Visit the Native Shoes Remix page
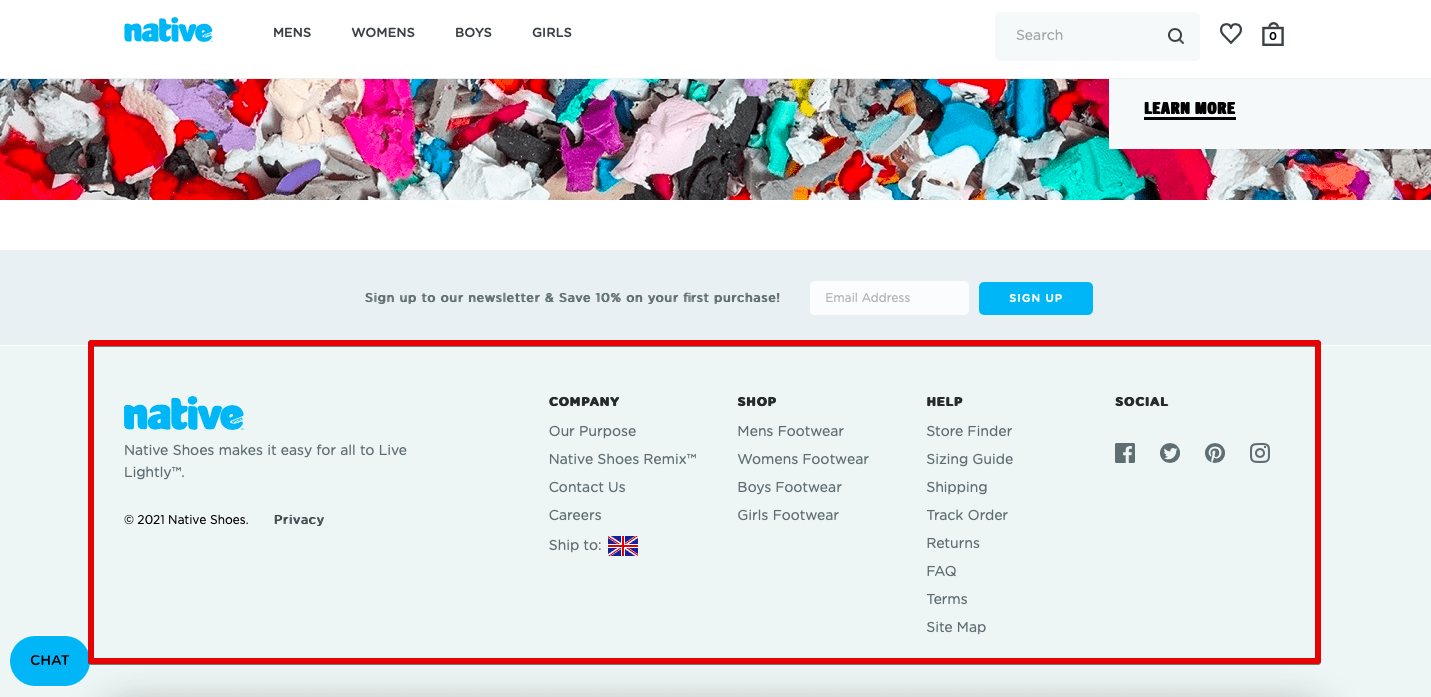 click(623, 459)
